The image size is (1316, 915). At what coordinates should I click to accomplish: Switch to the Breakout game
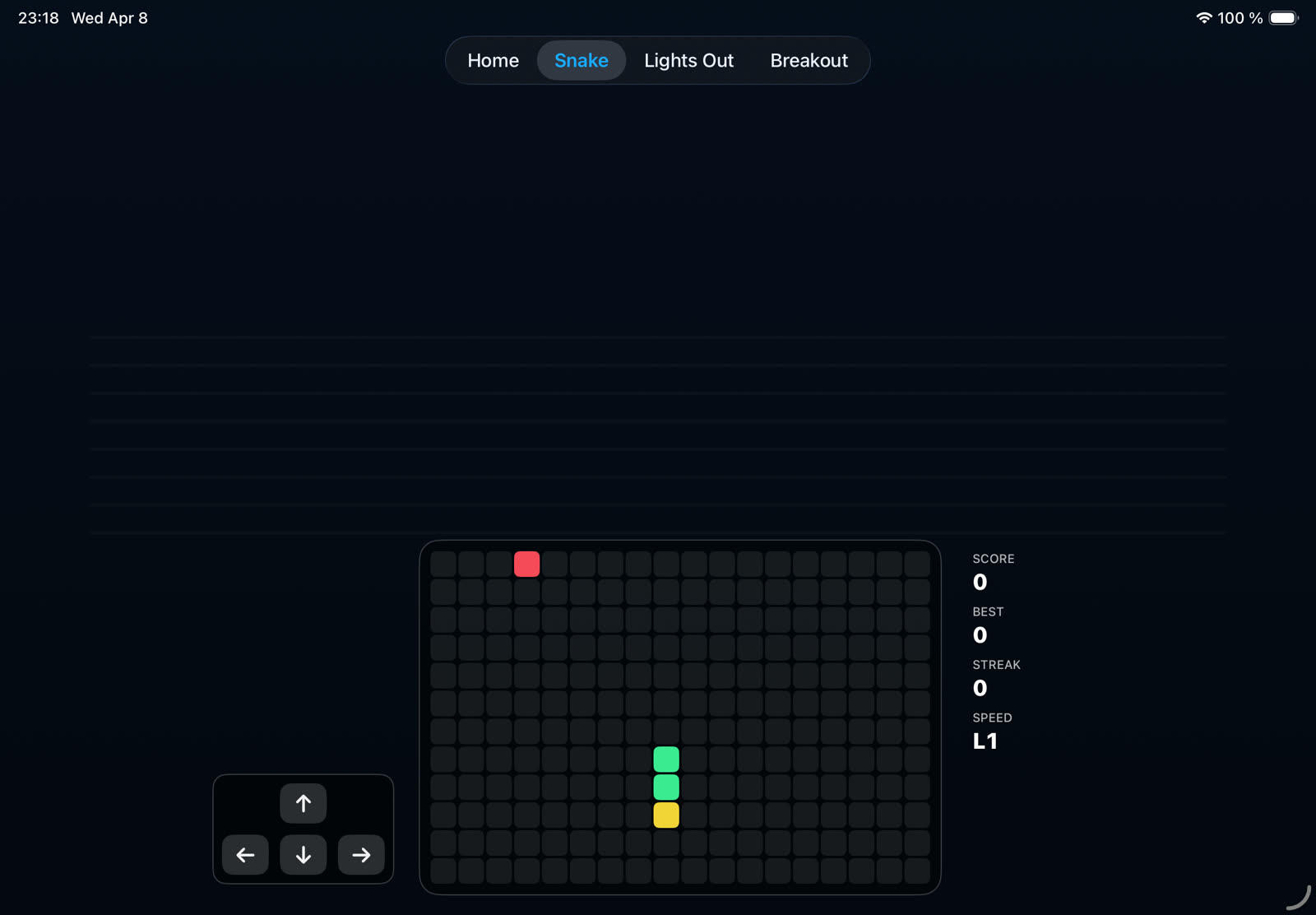pyautogui.click(x=809, y=61)
